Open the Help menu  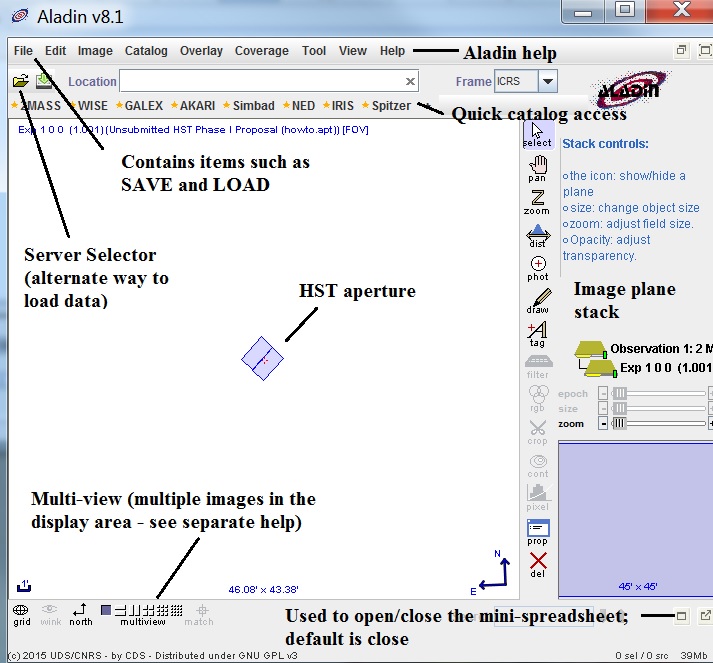pos(392,50)
